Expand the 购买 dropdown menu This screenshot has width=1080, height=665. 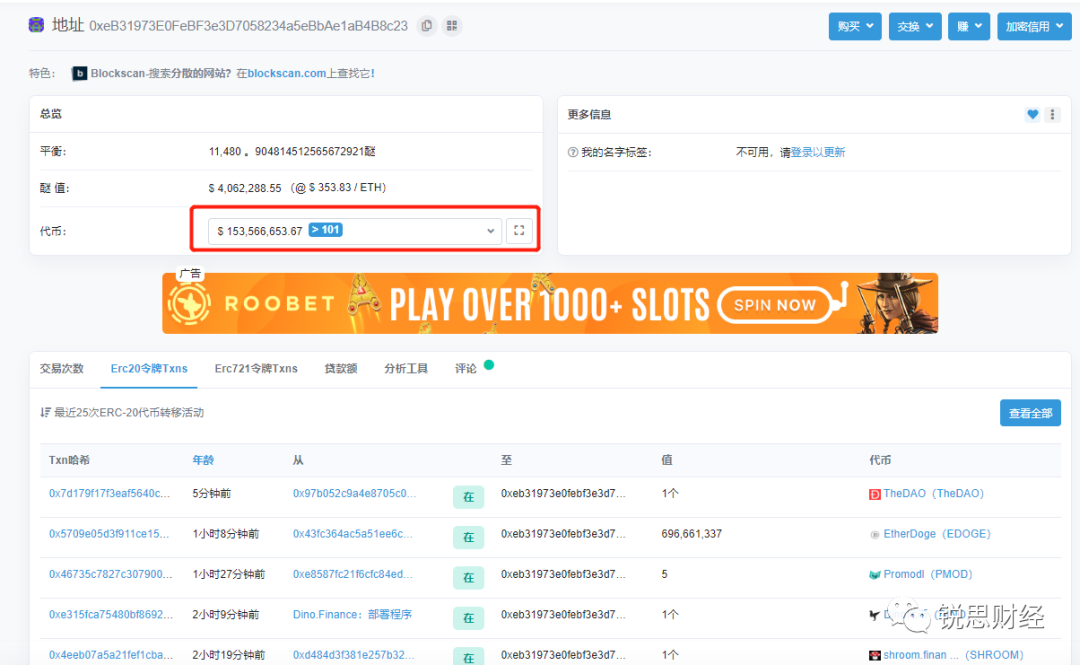(x=855, y=27)
